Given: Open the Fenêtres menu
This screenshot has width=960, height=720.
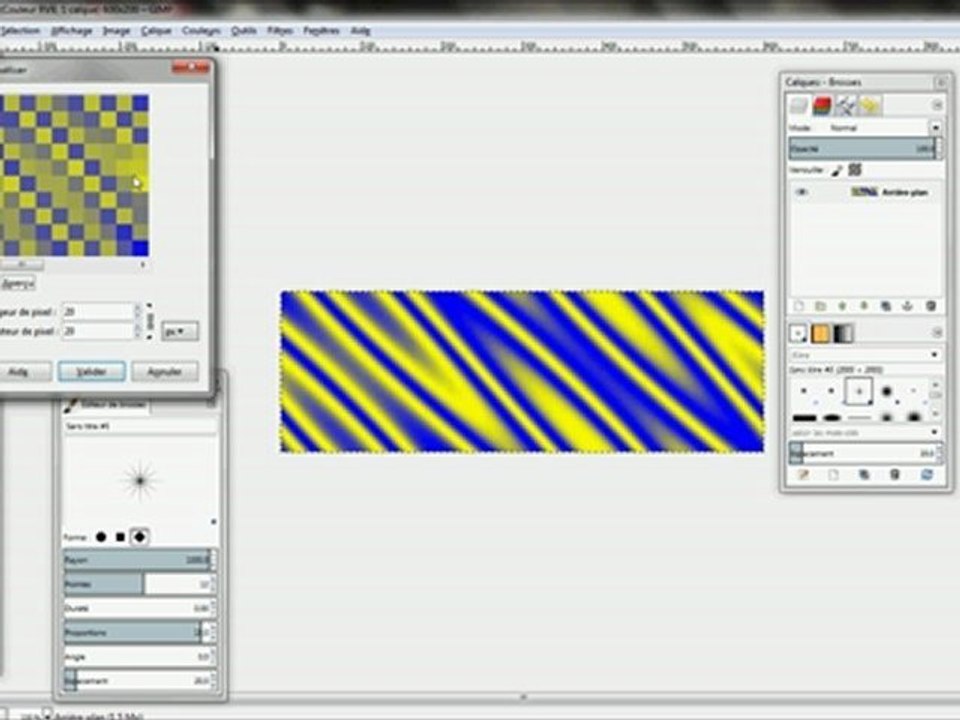Looking at the screenshot, I should (x=321, y=30).
